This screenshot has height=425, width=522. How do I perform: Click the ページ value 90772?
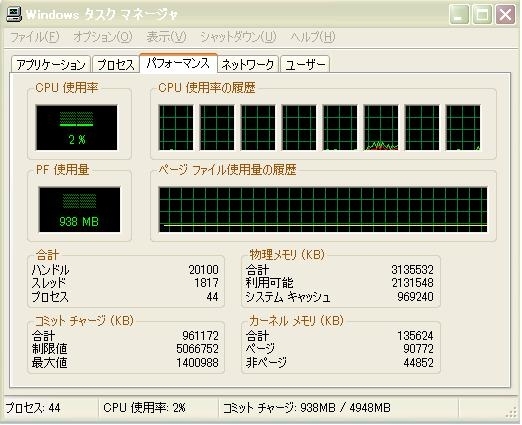point(418,349)
